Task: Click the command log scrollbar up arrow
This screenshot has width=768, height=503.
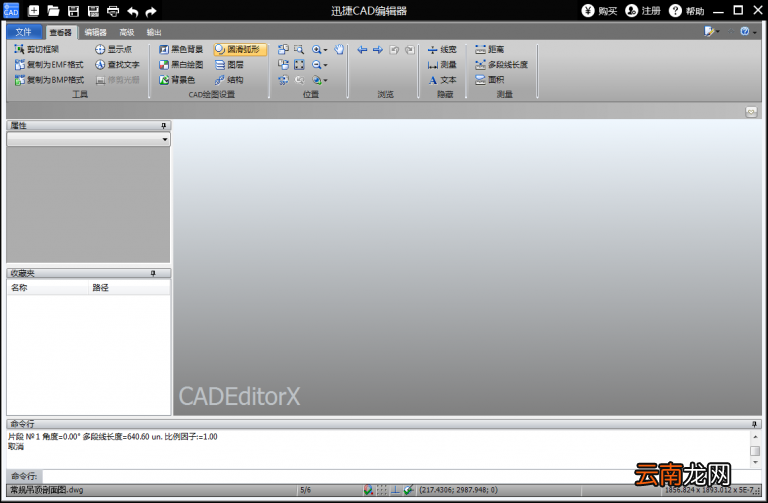Action: (x=755, y=436)
